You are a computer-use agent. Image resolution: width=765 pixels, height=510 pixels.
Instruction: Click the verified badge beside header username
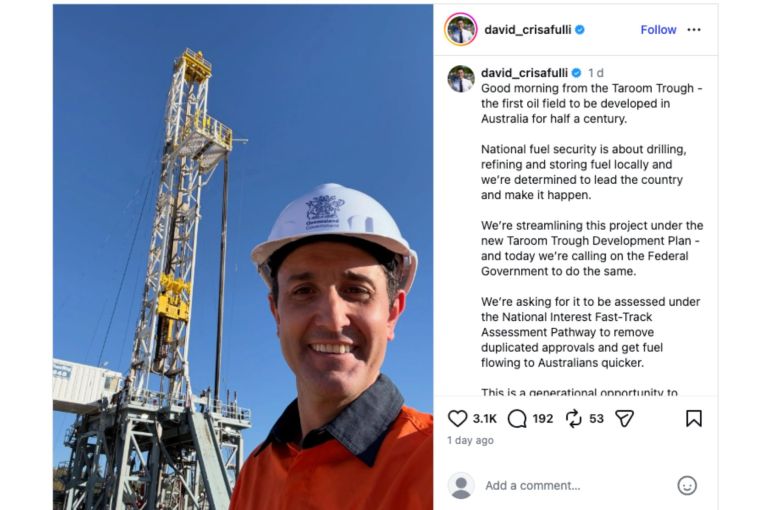coord(580,30)
